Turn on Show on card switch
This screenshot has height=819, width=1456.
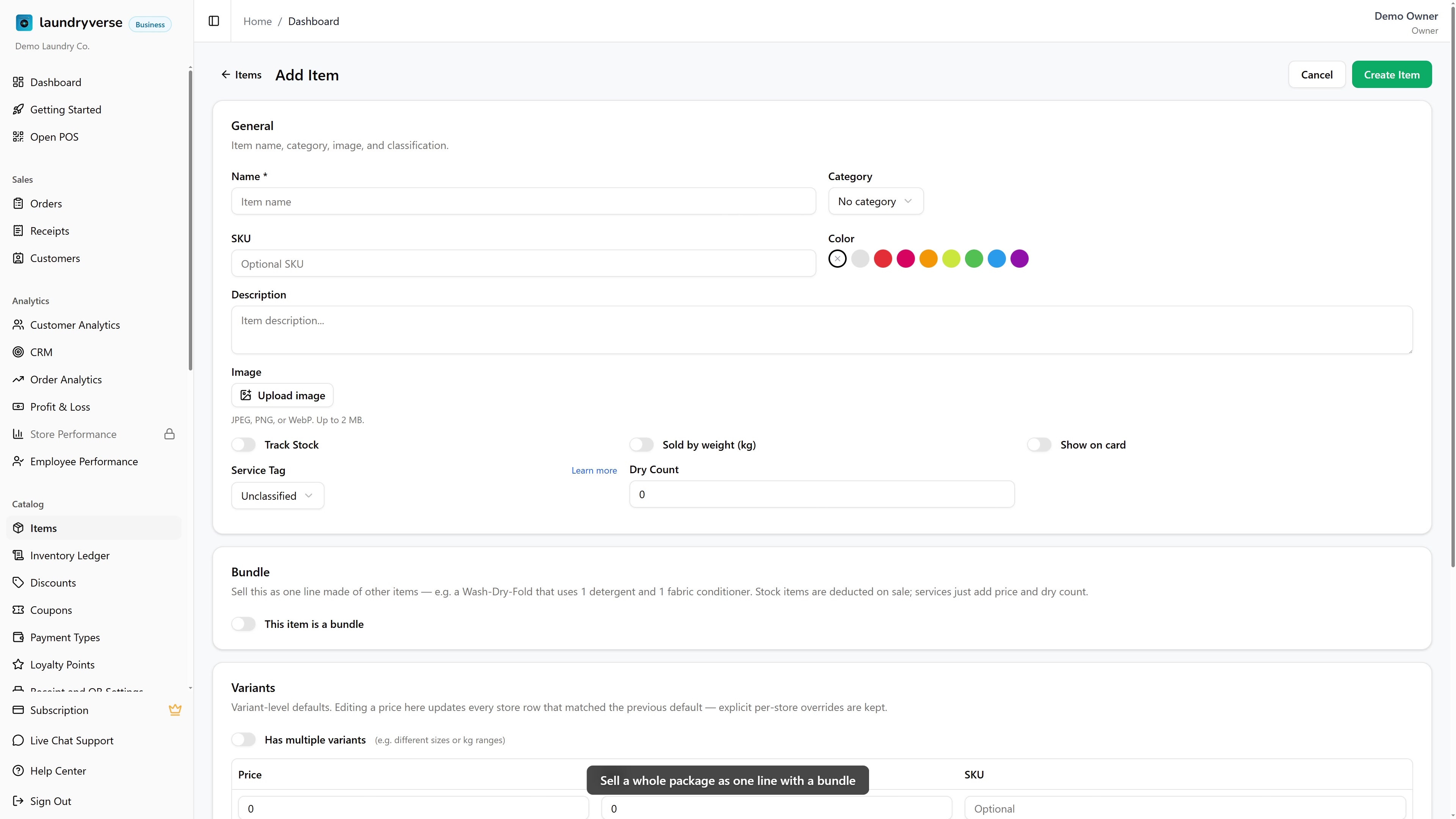pos(1039,445)
